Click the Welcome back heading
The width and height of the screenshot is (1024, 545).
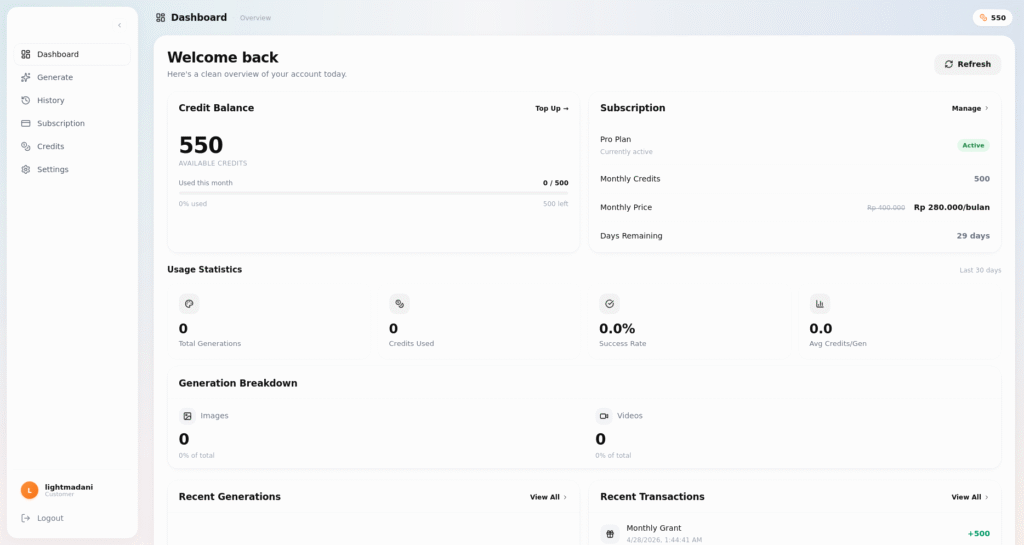(x=223, y=57)
